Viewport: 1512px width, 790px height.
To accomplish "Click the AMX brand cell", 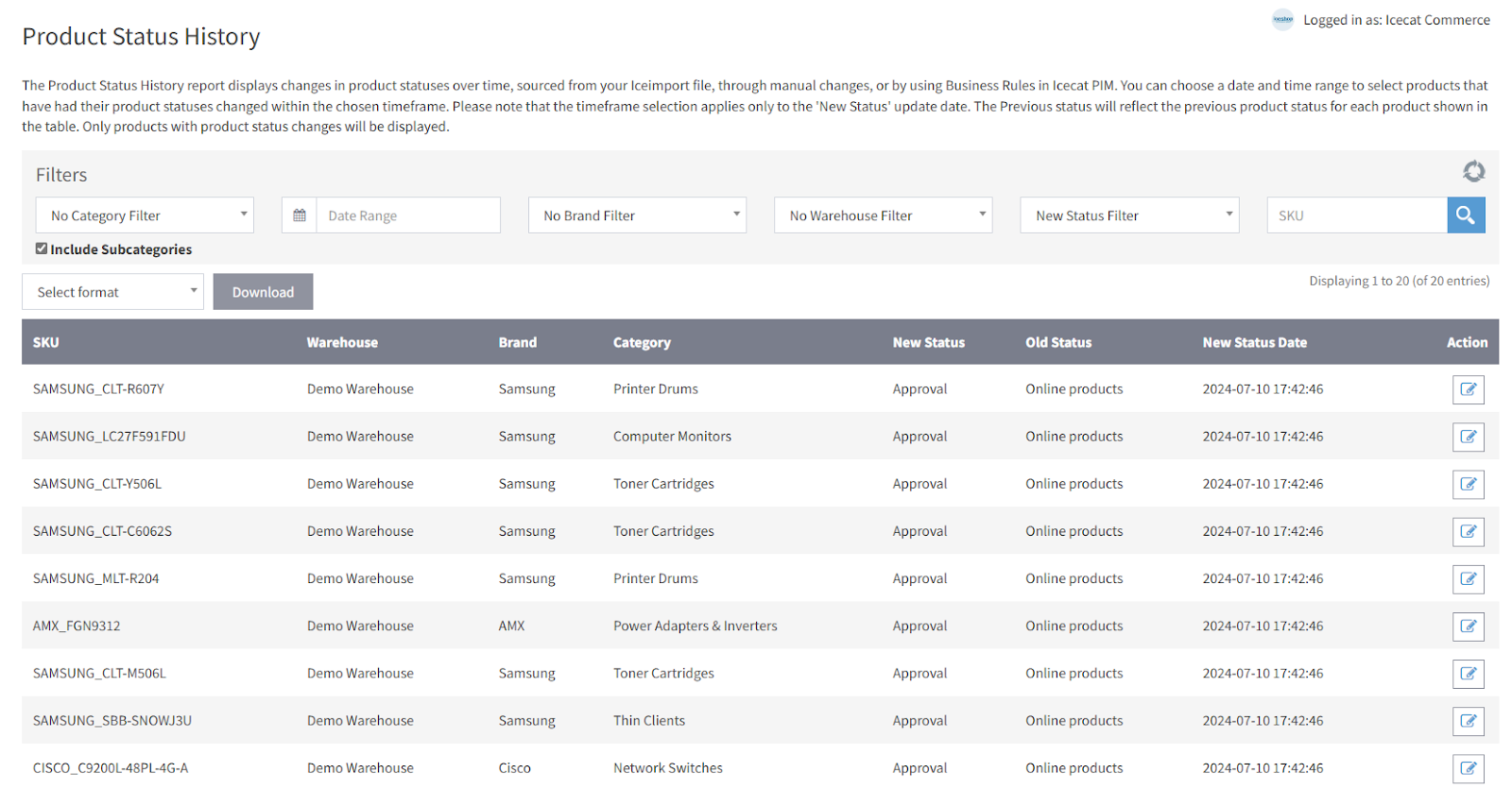I will (511, 626).
